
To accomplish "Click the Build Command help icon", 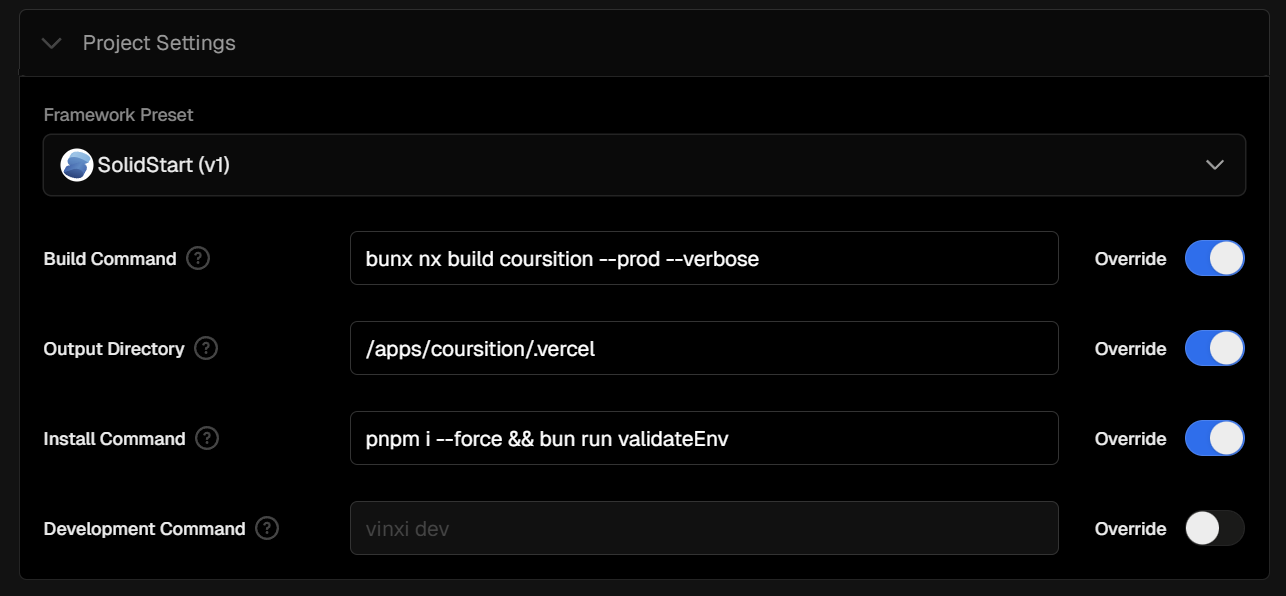I will 199,259.
